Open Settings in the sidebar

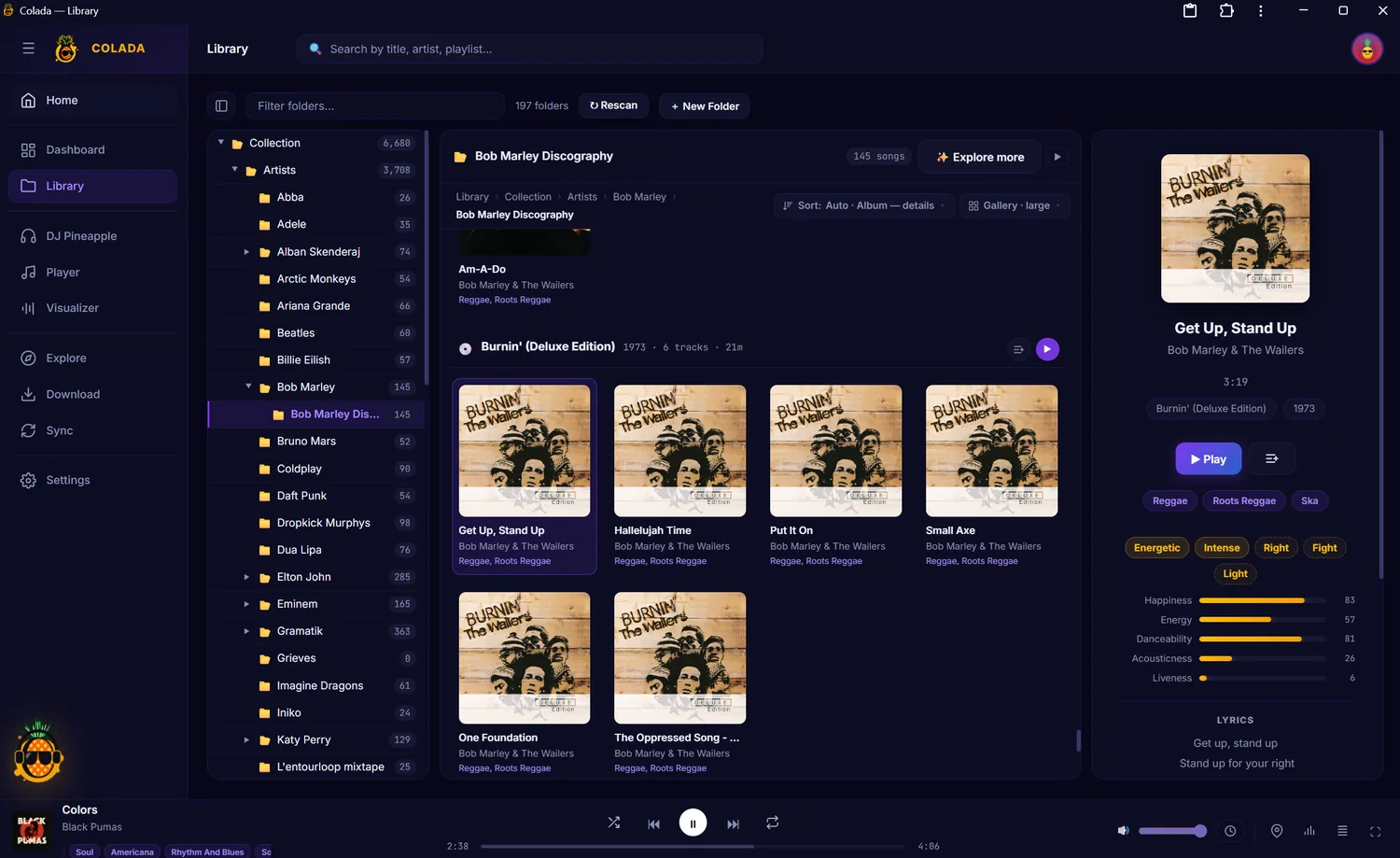92,480
